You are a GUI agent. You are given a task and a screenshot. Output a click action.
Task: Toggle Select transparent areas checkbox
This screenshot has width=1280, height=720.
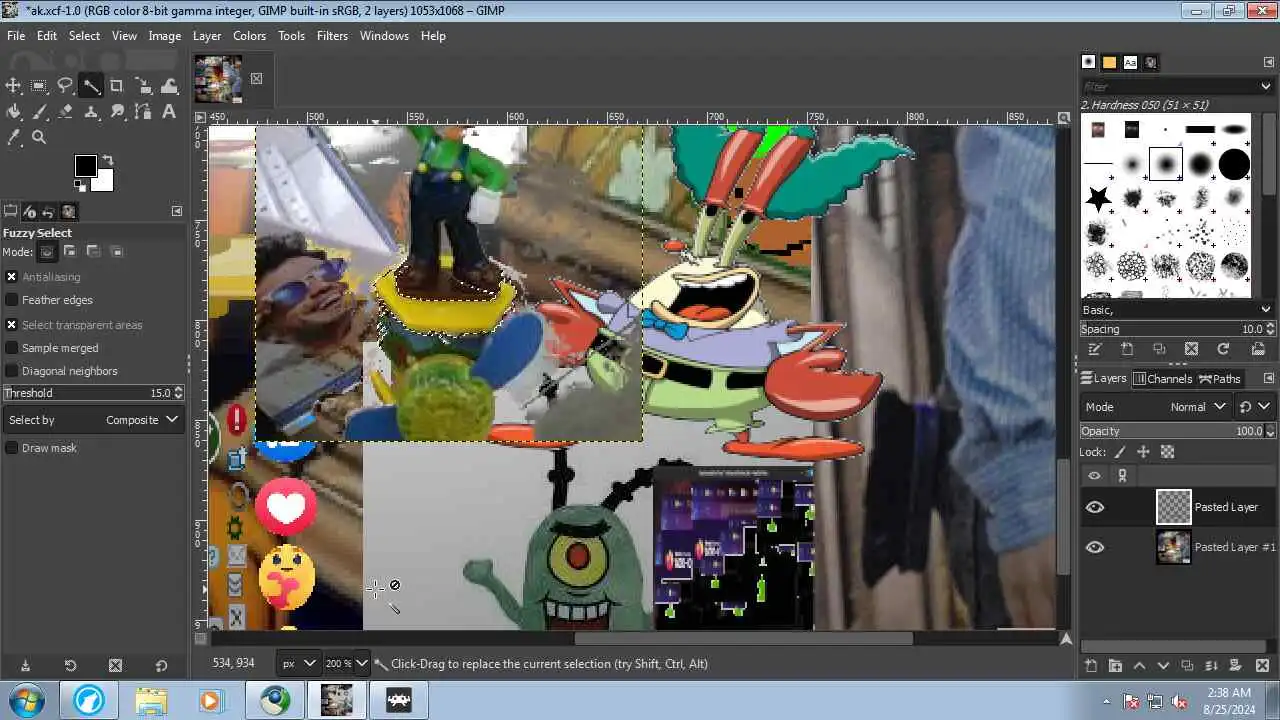point(12,325)
